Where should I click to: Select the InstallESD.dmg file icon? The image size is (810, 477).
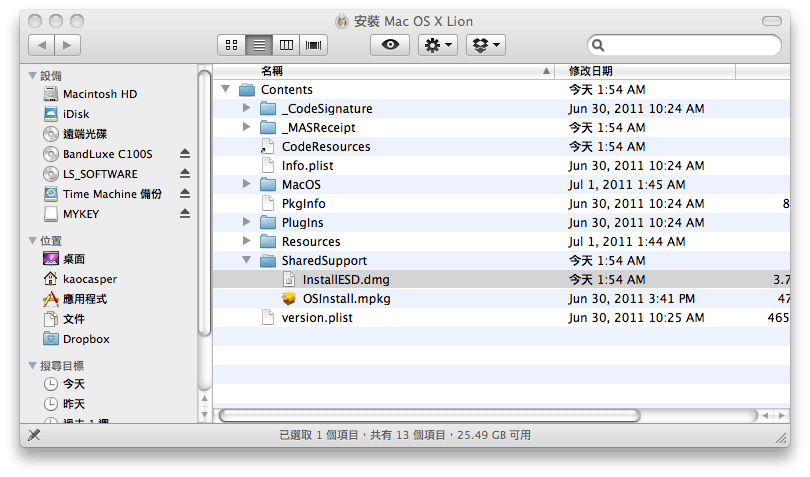289,280
